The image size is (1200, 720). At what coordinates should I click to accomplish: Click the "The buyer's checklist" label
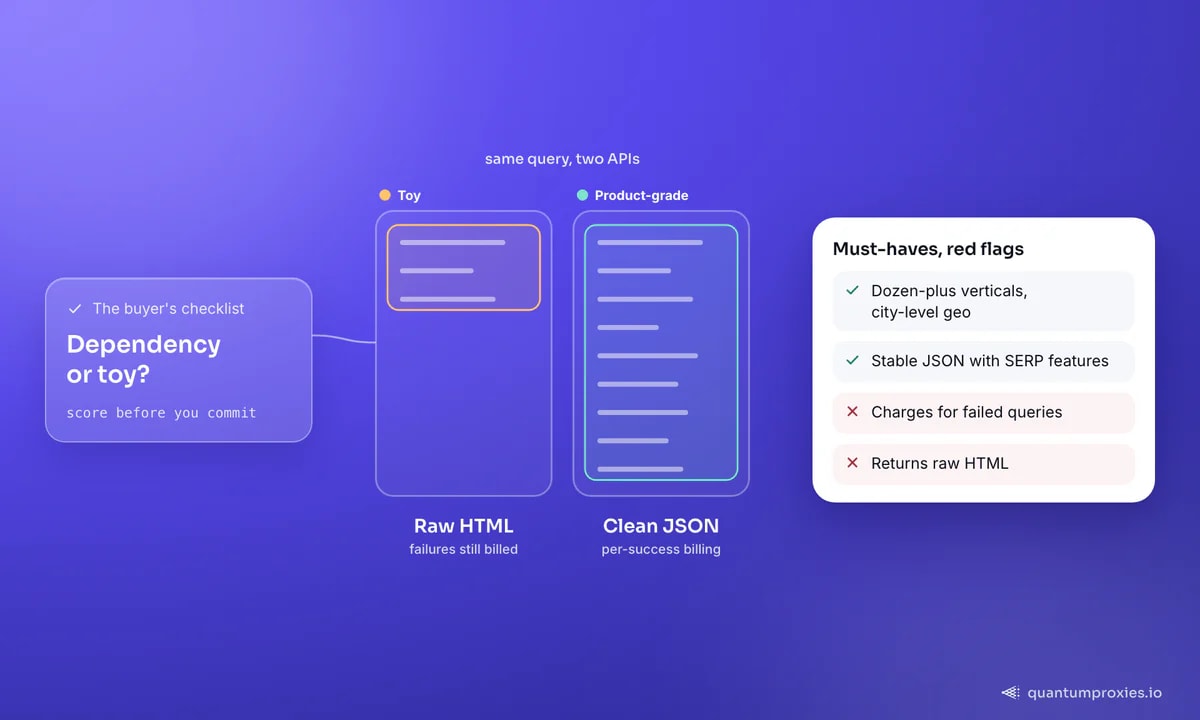click(x=168, y=309)
